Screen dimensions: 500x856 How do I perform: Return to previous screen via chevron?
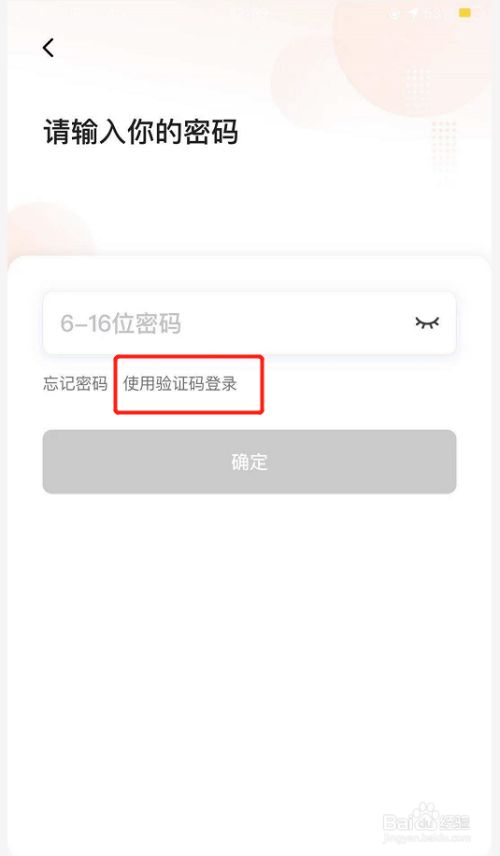[x=49, y=48]
